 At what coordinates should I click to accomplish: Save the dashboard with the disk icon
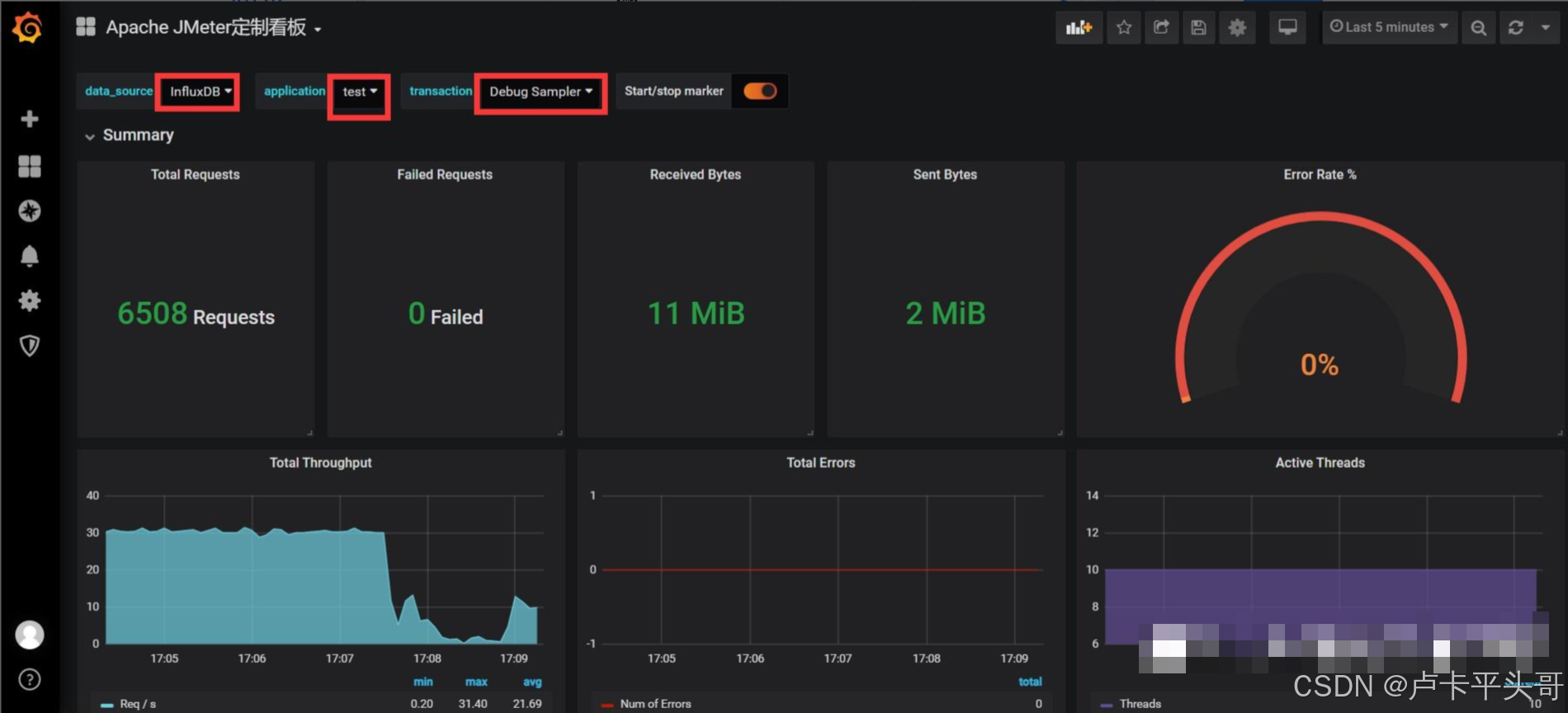tap(1198, 27)
